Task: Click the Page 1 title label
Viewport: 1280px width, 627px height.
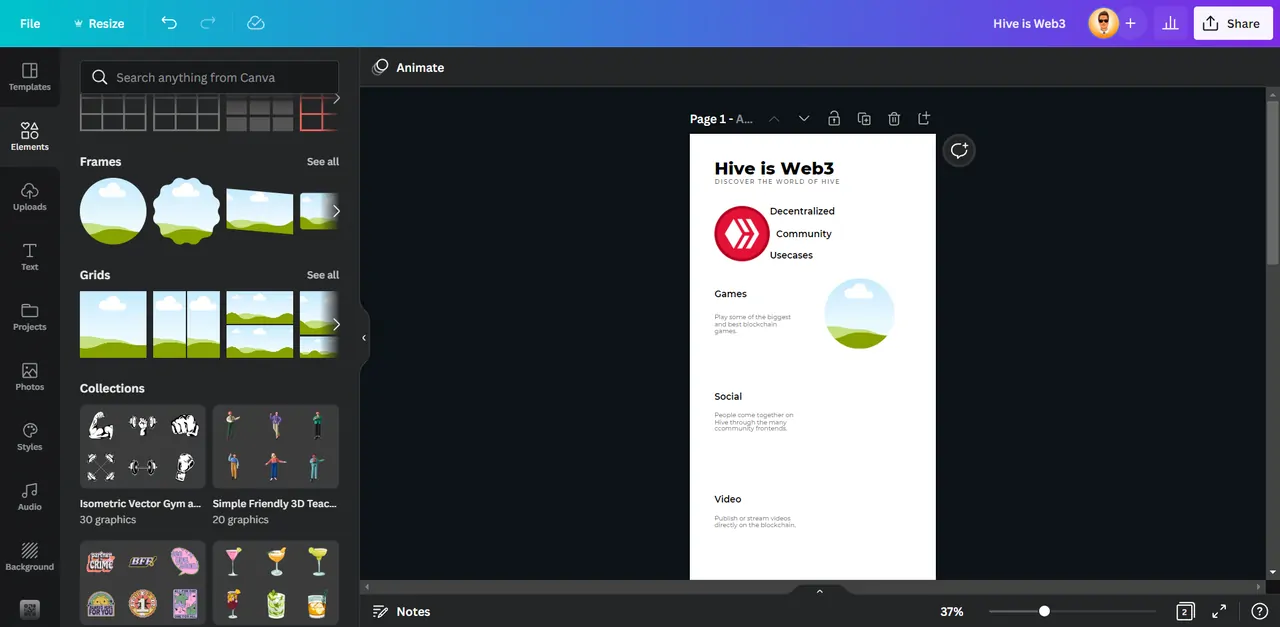Action: tap(721, 119)
